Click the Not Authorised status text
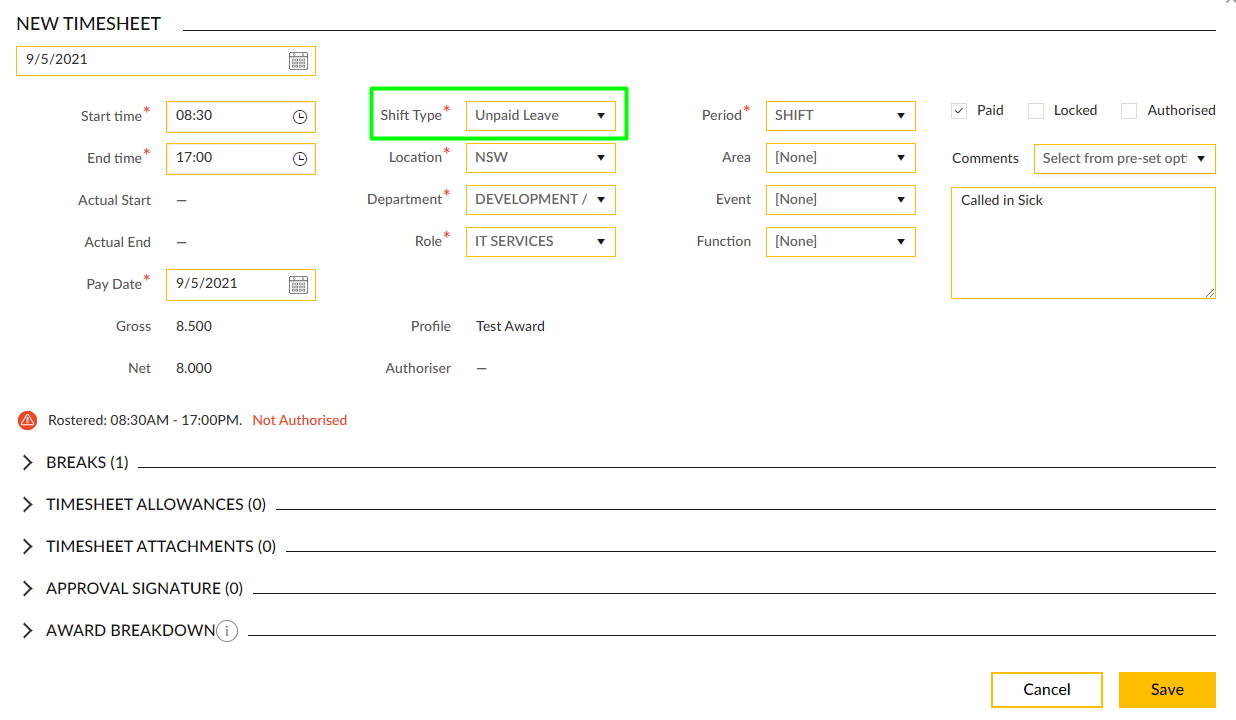 click(x=300, y=421)
